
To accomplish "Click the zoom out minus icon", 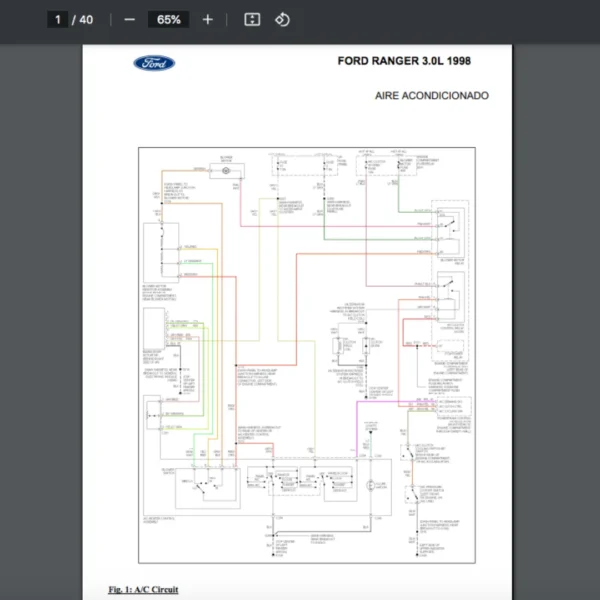I will coord(130,19).
